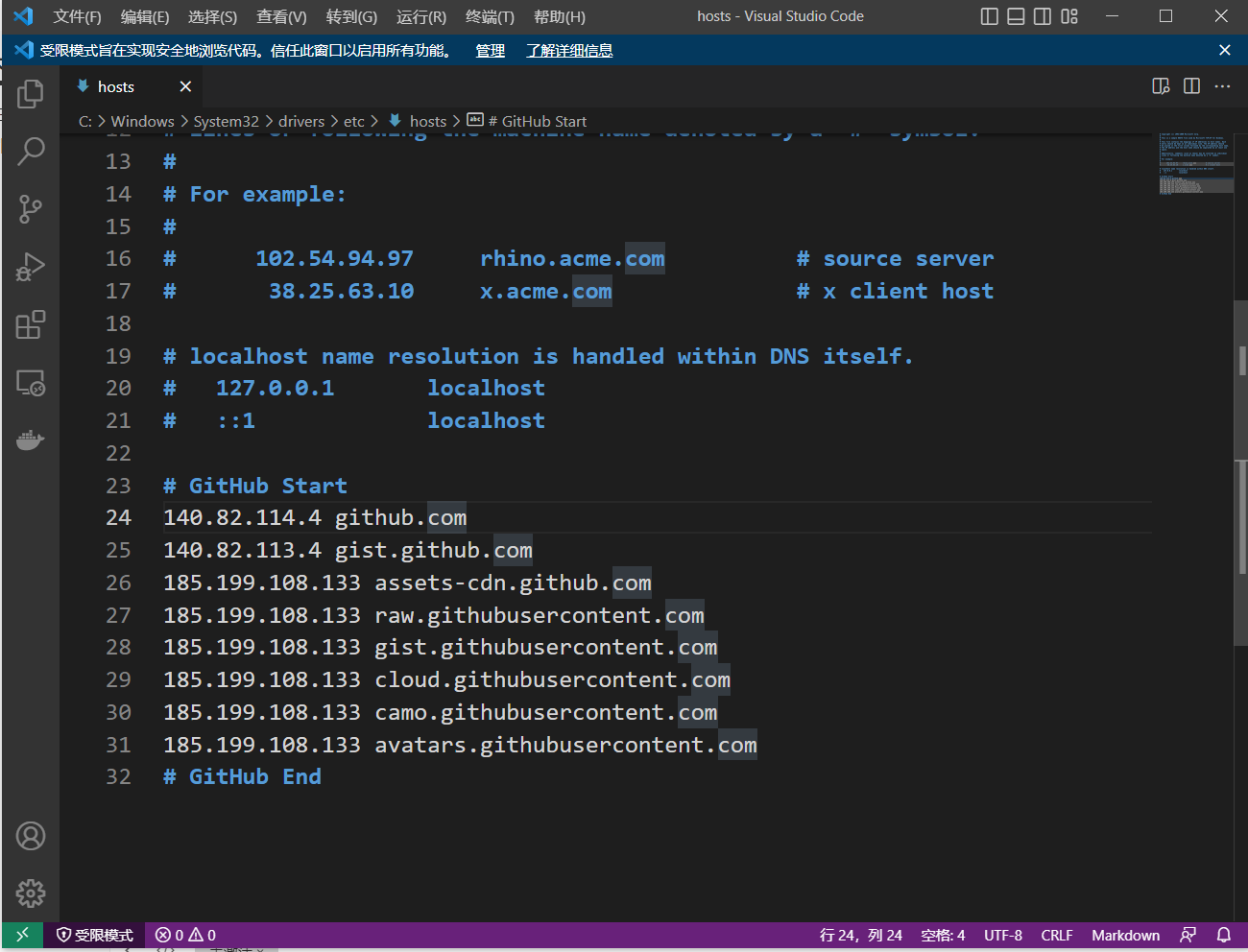This screenshot has height=952, width=1248.
Task: Click the 'camo.githubusercontent.com' host entry
Action: click(x=546, y=712)
